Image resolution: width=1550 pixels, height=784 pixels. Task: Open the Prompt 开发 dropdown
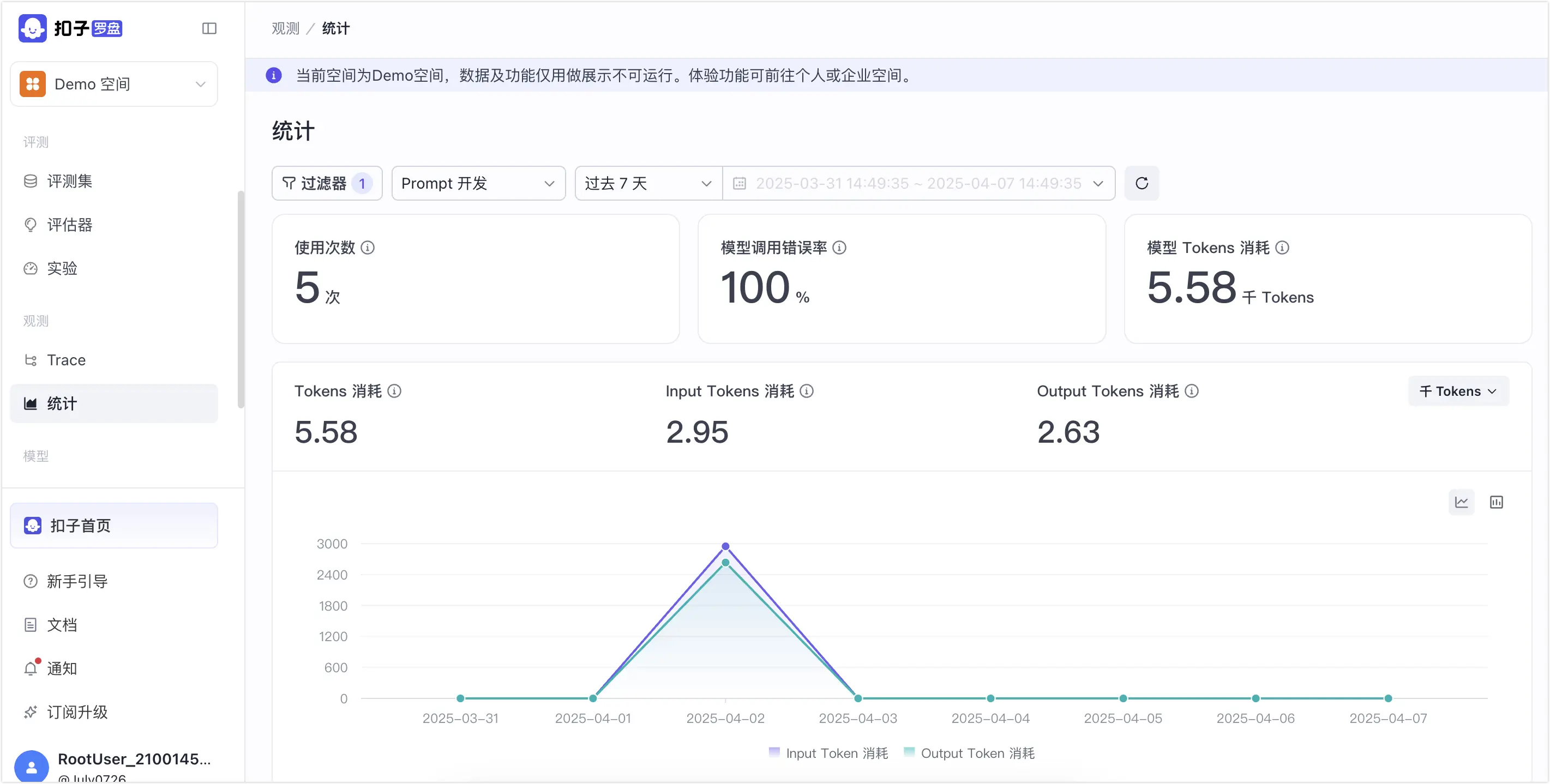coord(478,183)
